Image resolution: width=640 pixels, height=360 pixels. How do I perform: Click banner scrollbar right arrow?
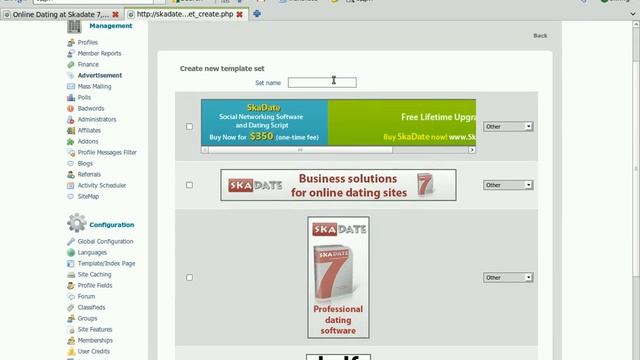click(x=472, y=150)
